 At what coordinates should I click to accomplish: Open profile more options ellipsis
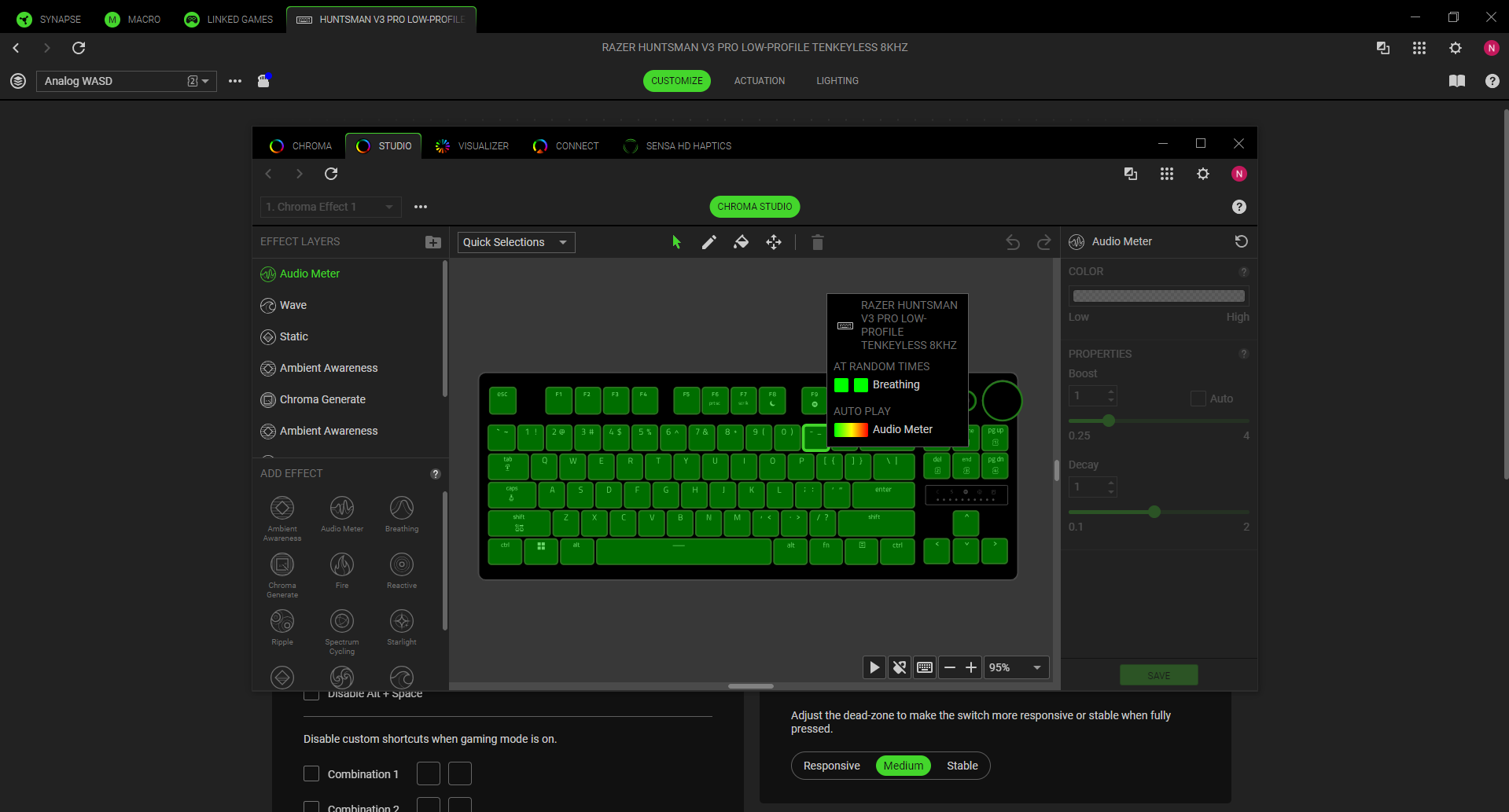(x=235, y=81)
